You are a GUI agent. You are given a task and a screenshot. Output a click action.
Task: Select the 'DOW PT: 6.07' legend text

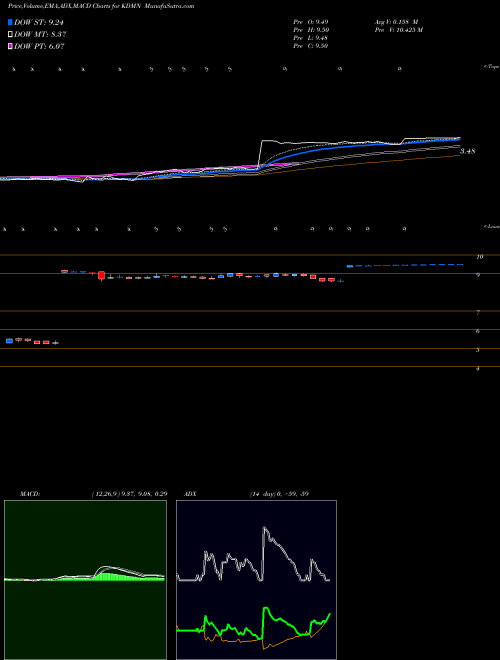(39, 46)
